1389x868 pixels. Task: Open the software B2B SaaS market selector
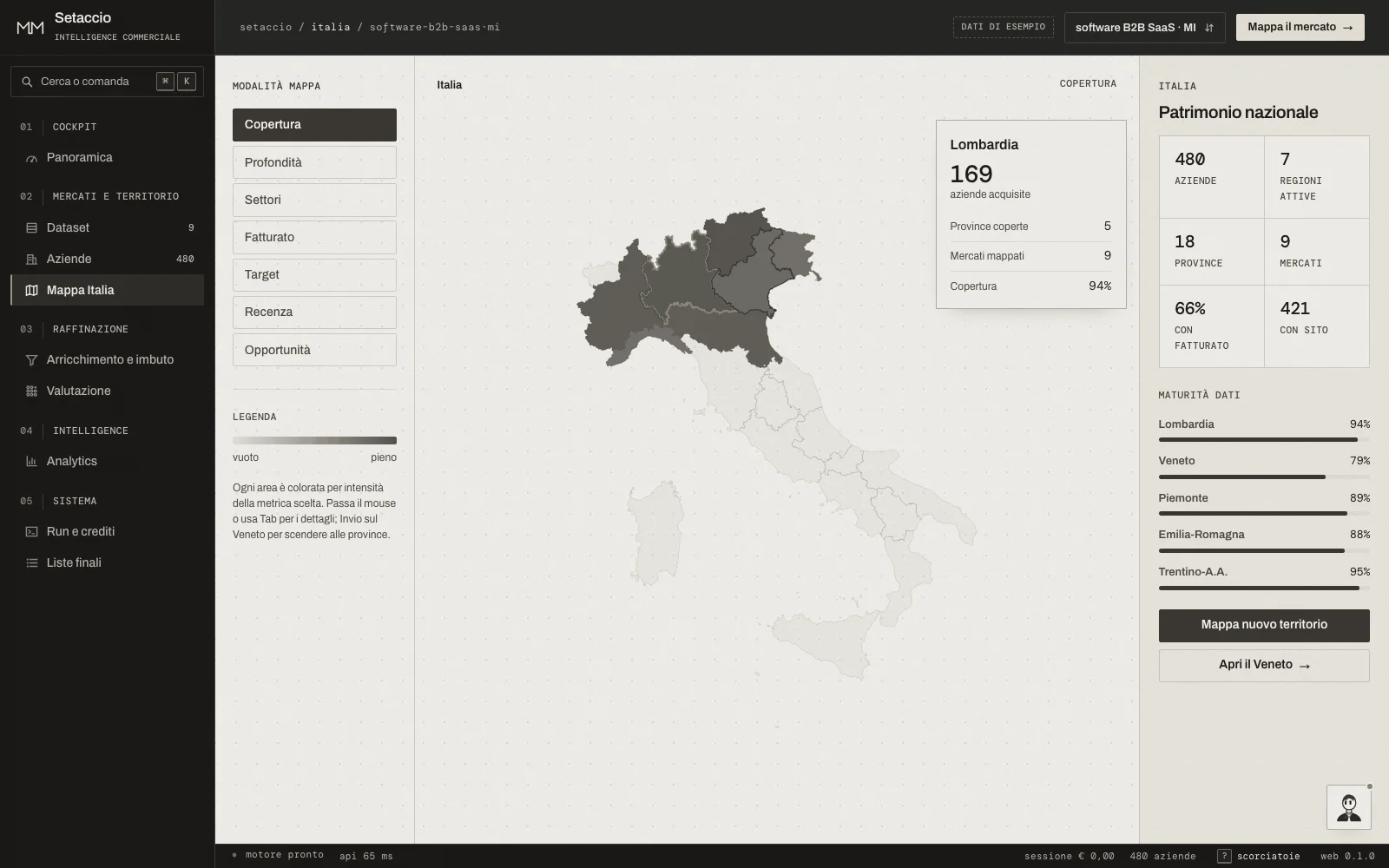(1144, 28)
